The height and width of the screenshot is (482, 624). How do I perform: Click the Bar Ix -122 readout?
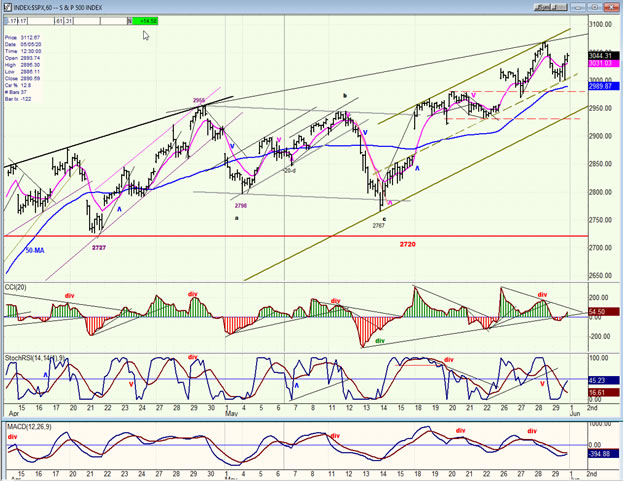(x=18, y=99)
